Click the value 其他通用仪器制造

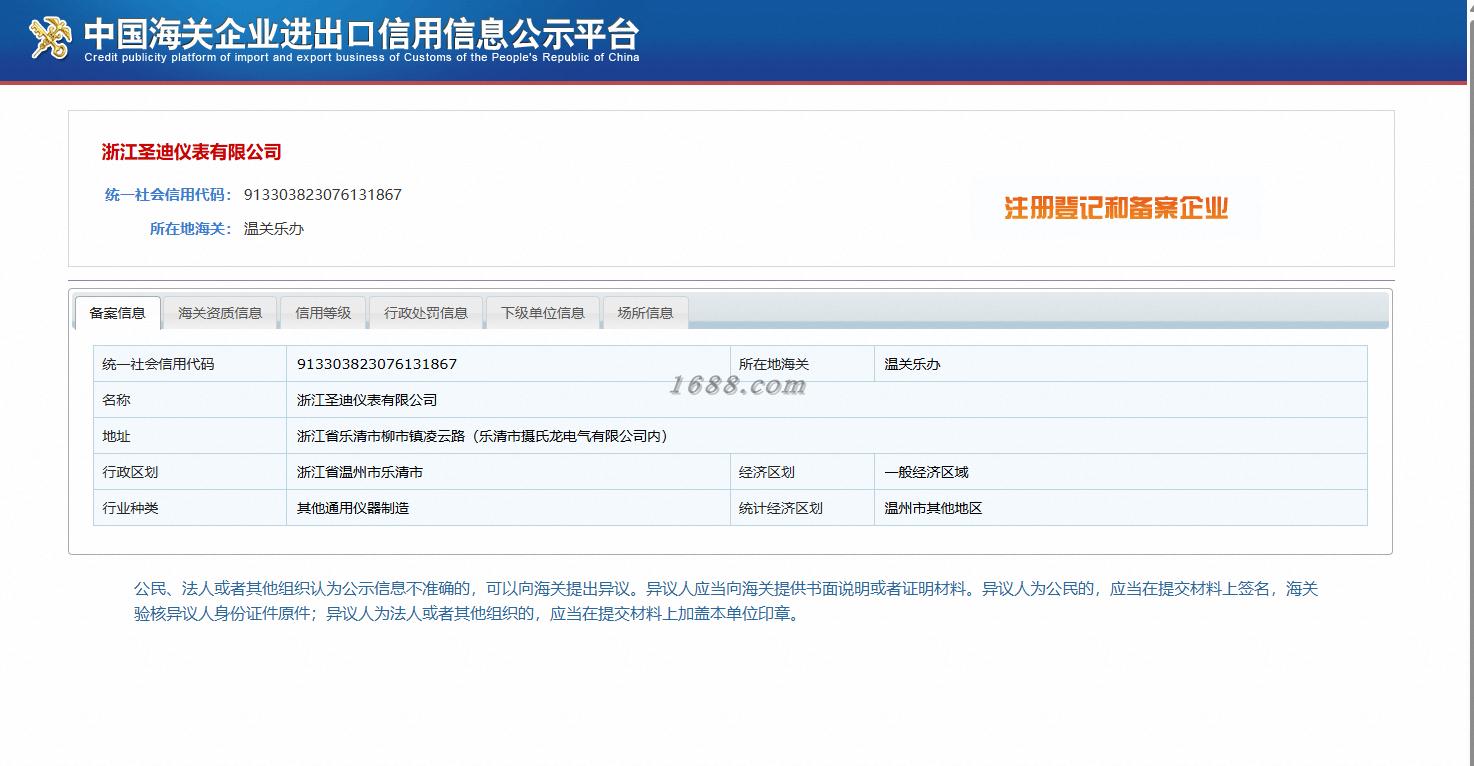click(x=353, y=508)
